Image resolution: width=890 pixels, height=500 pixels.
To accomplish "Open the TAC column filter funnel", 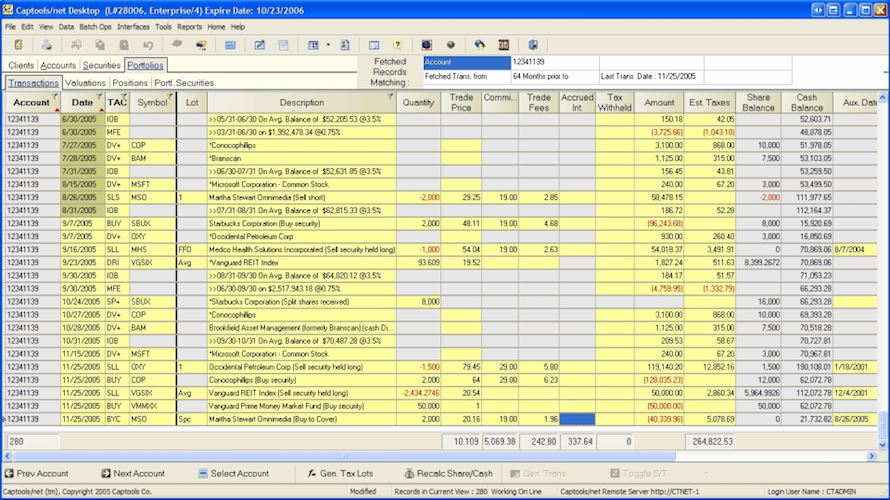I will coord(124,96).
